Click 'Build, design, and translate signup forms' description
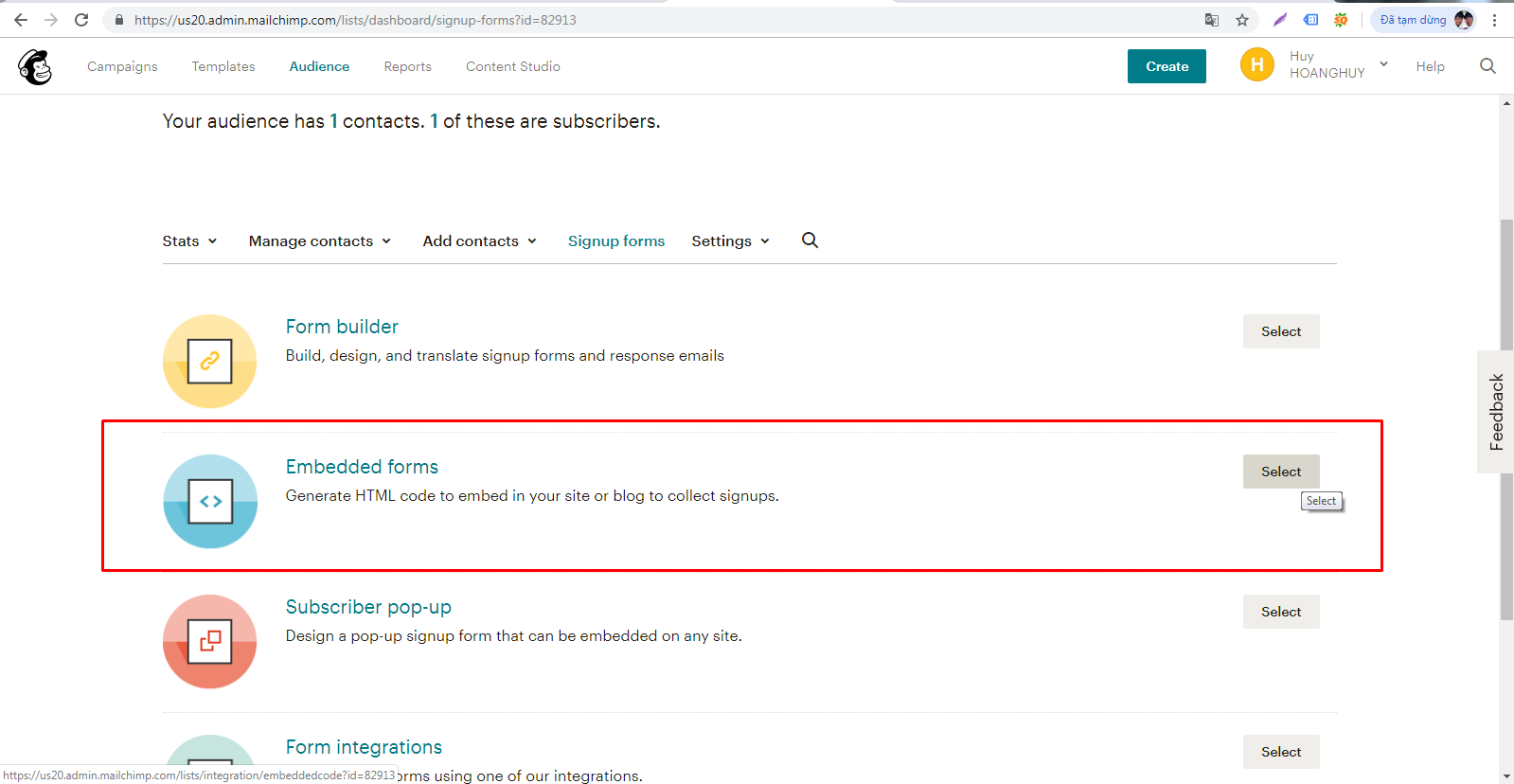This screenshot has width=1514, height=784. pyautogui.click(x=505, y=356)
